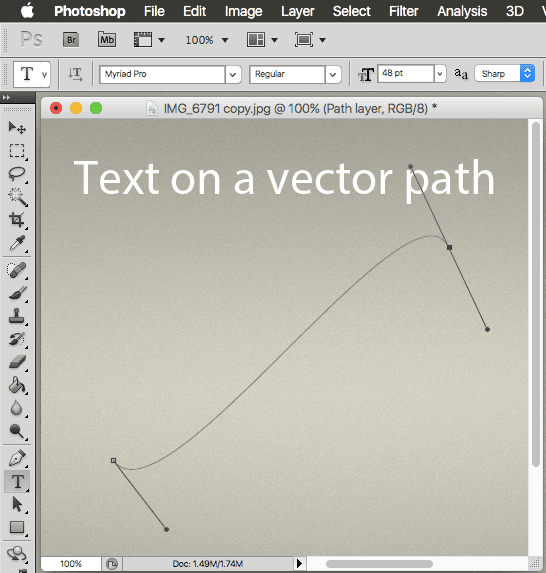
Task: Click the bottom direction handle of lower anchor
Action: (x=166, y=529)
